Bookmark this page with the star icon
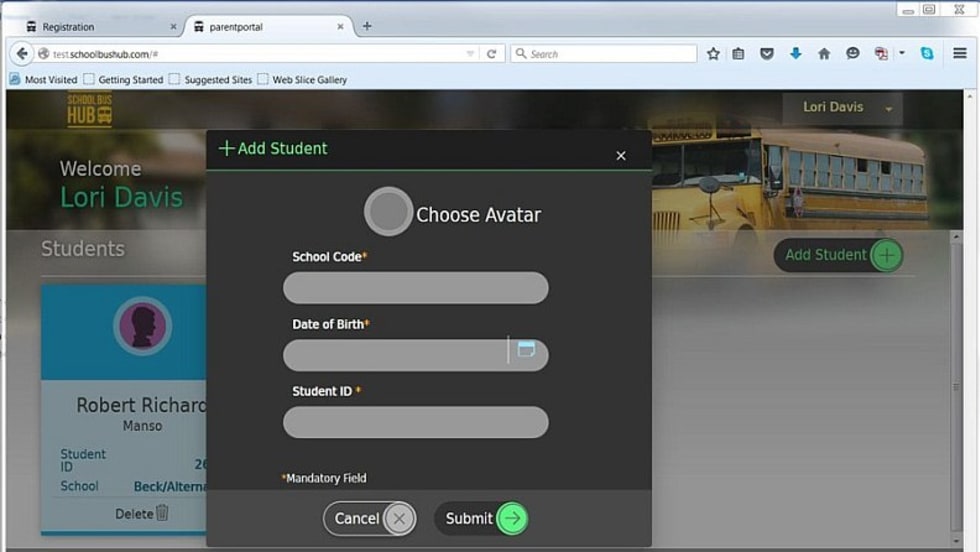Screen dimensions: 980x552 point(713,54)
